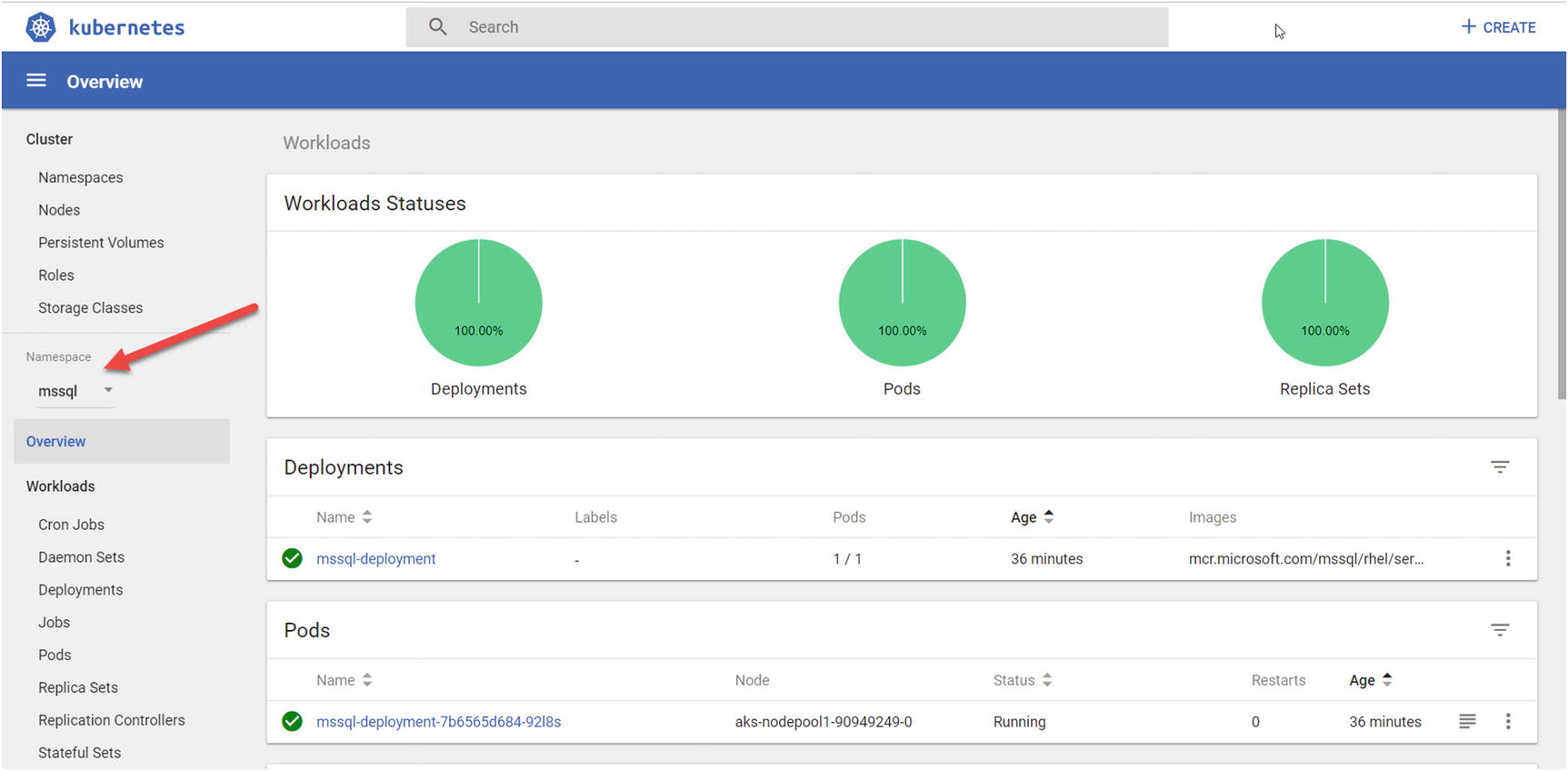
Task: Open the Pods filter icon
Action: click(x=1500, y=630)
